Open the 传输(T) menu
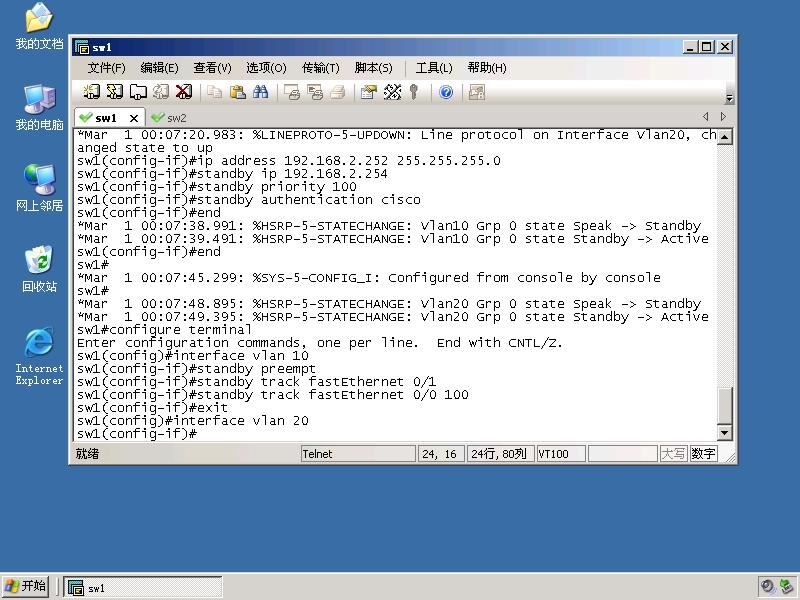Screen dimensions: 800x600 coord(320,68)
